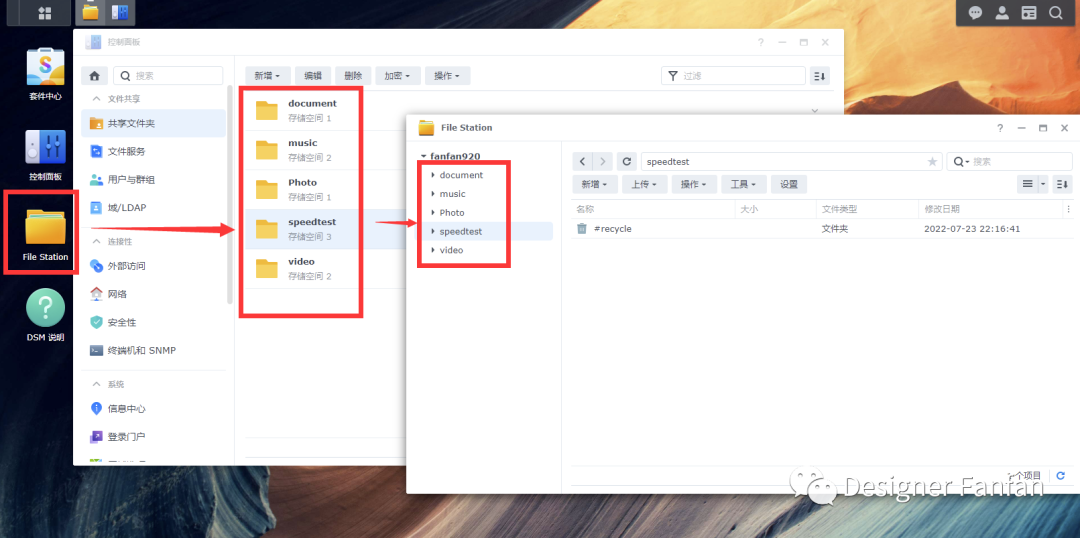1080x538 pixels.
Task: Open File Station sort options icon
Action: pos(1063,184)
